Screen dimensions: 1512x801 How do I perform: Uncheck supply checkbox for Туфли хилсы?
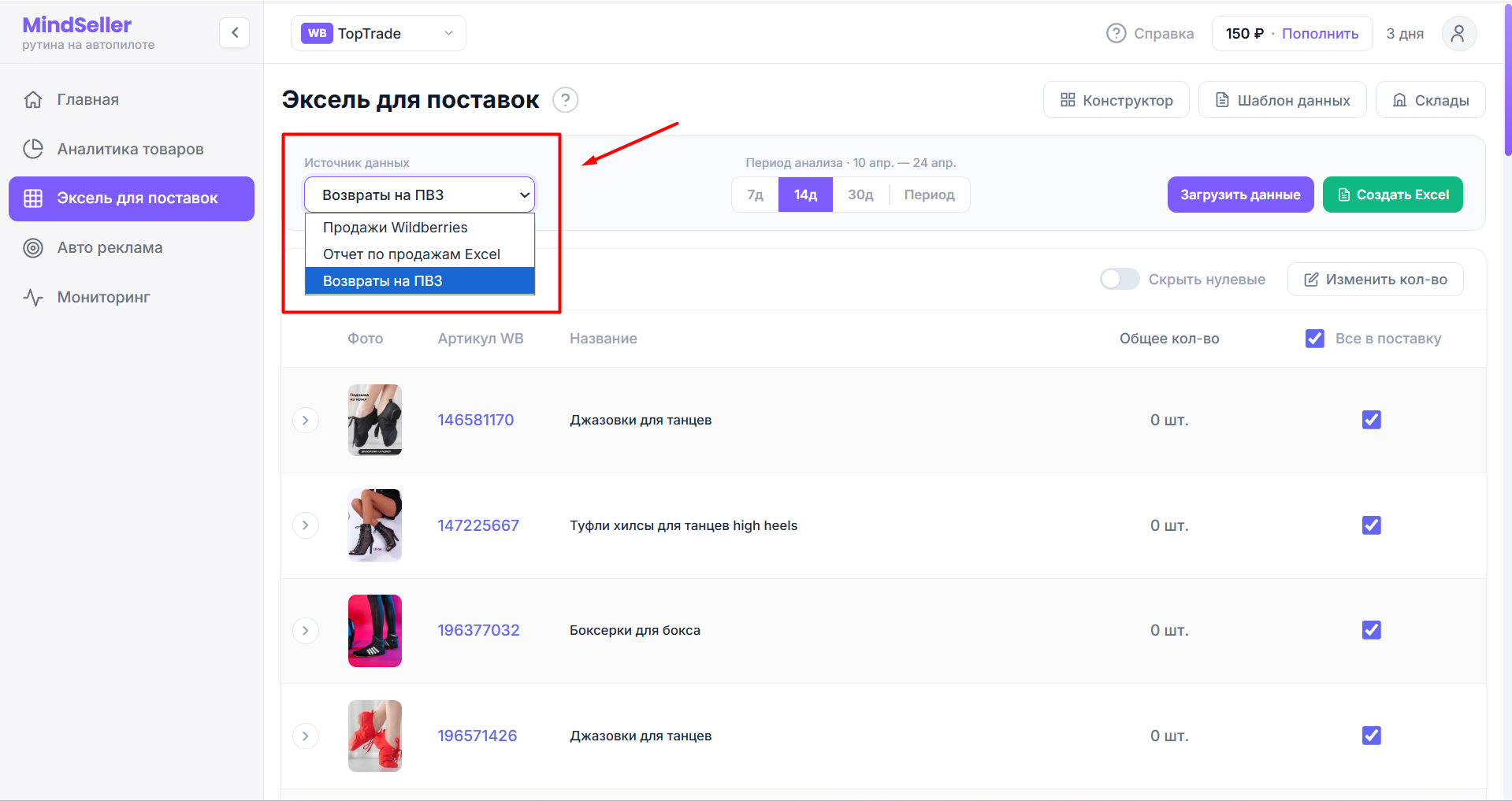point(1371,525)
